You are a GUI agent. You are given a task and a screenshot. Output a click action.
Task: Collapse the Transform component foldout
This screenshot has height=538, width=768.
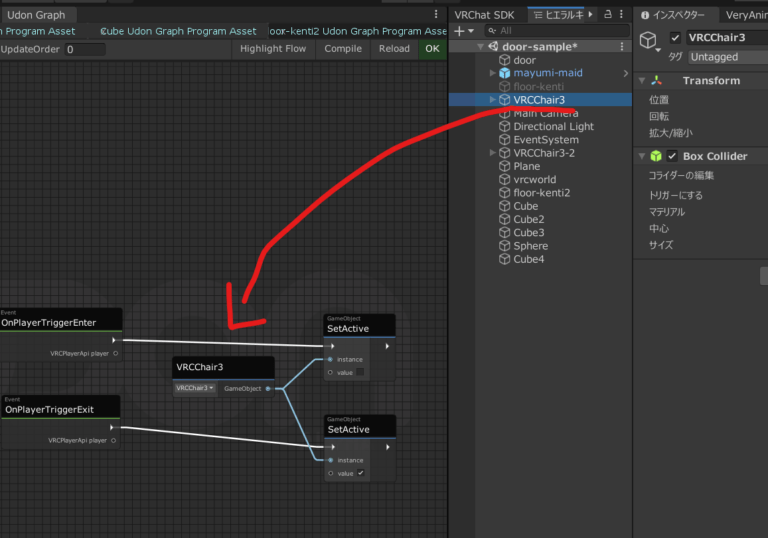[640, 81]
